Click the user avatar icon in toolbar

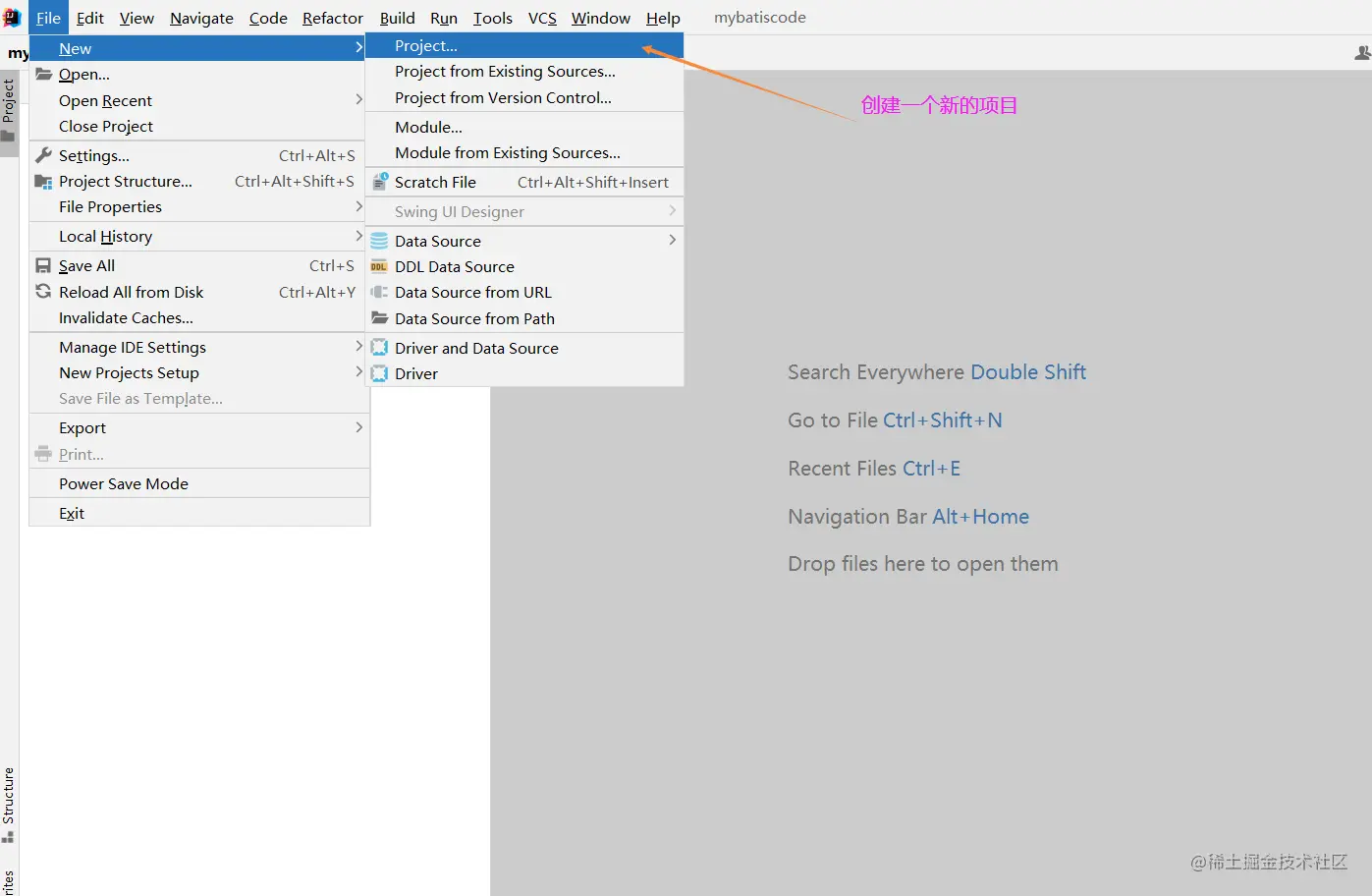tap(1362, 53)
